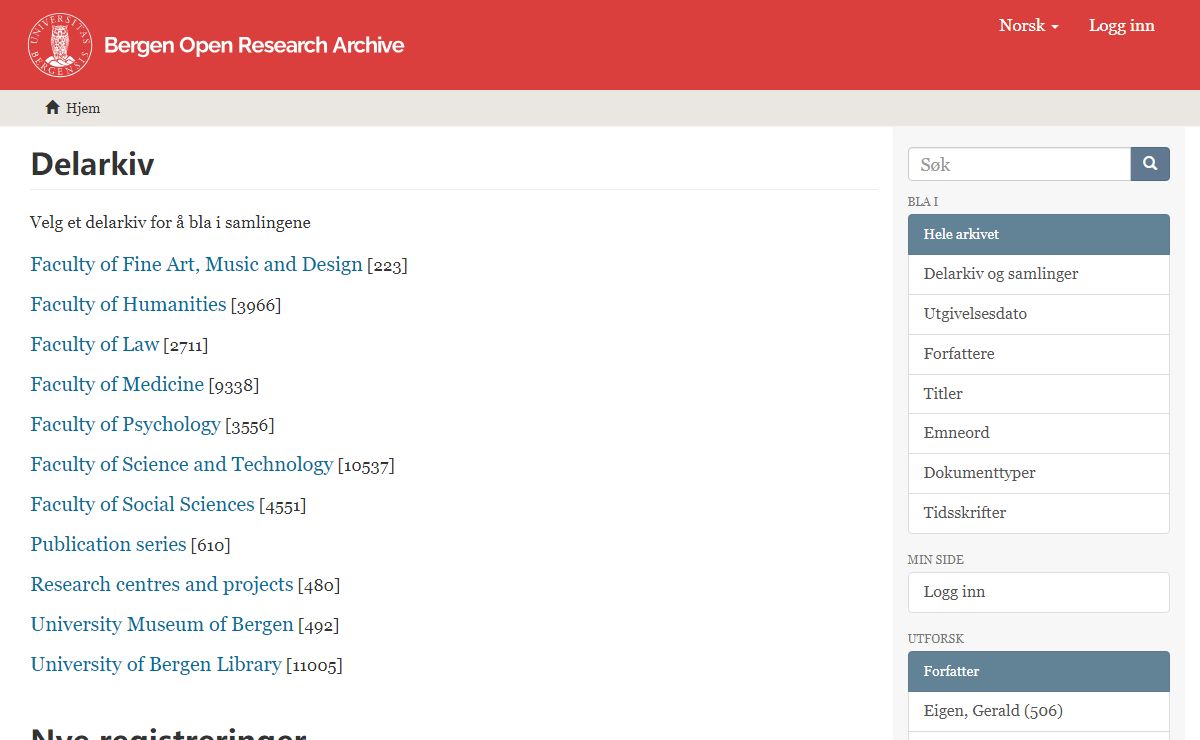This screenshot has height=740, width=1200.
Task: Browse by Utgivelsesdato
Action: [x=1039, y=314]
